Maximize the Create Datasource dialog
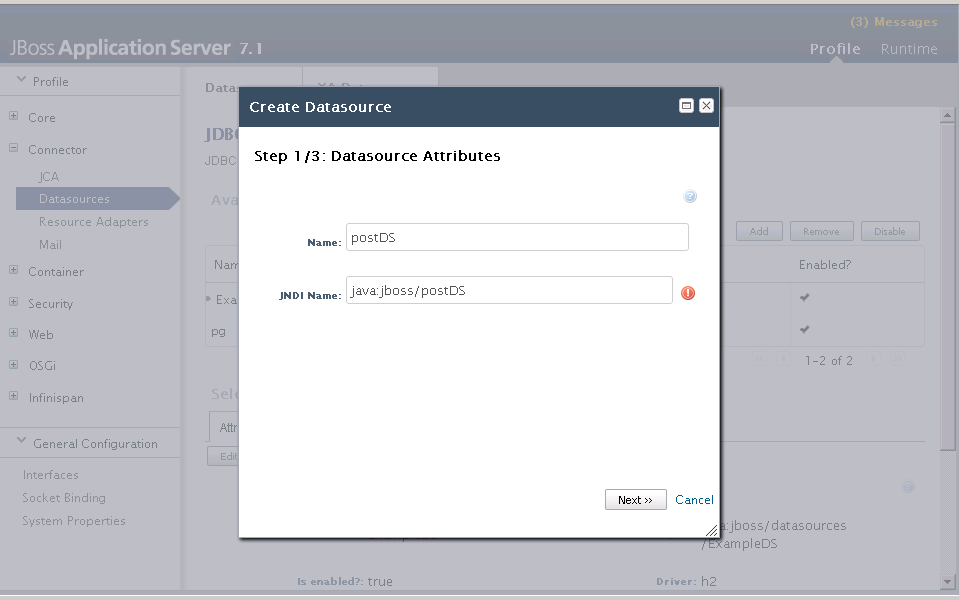The width and height of the screenshot is (959, 600). [686, 106]
